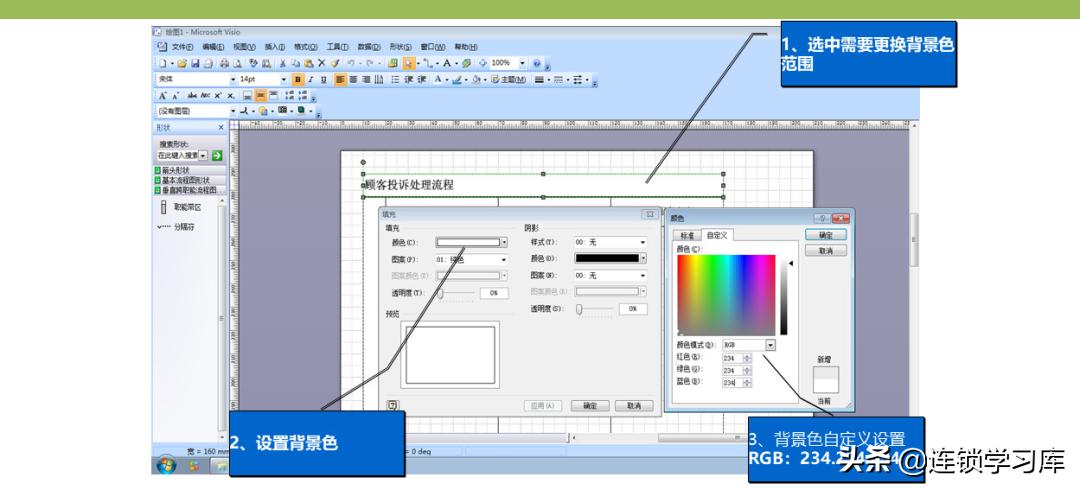Screen dimensions: 1080x490
Task: Increase the green value with stepper
Action: [748, 368]
